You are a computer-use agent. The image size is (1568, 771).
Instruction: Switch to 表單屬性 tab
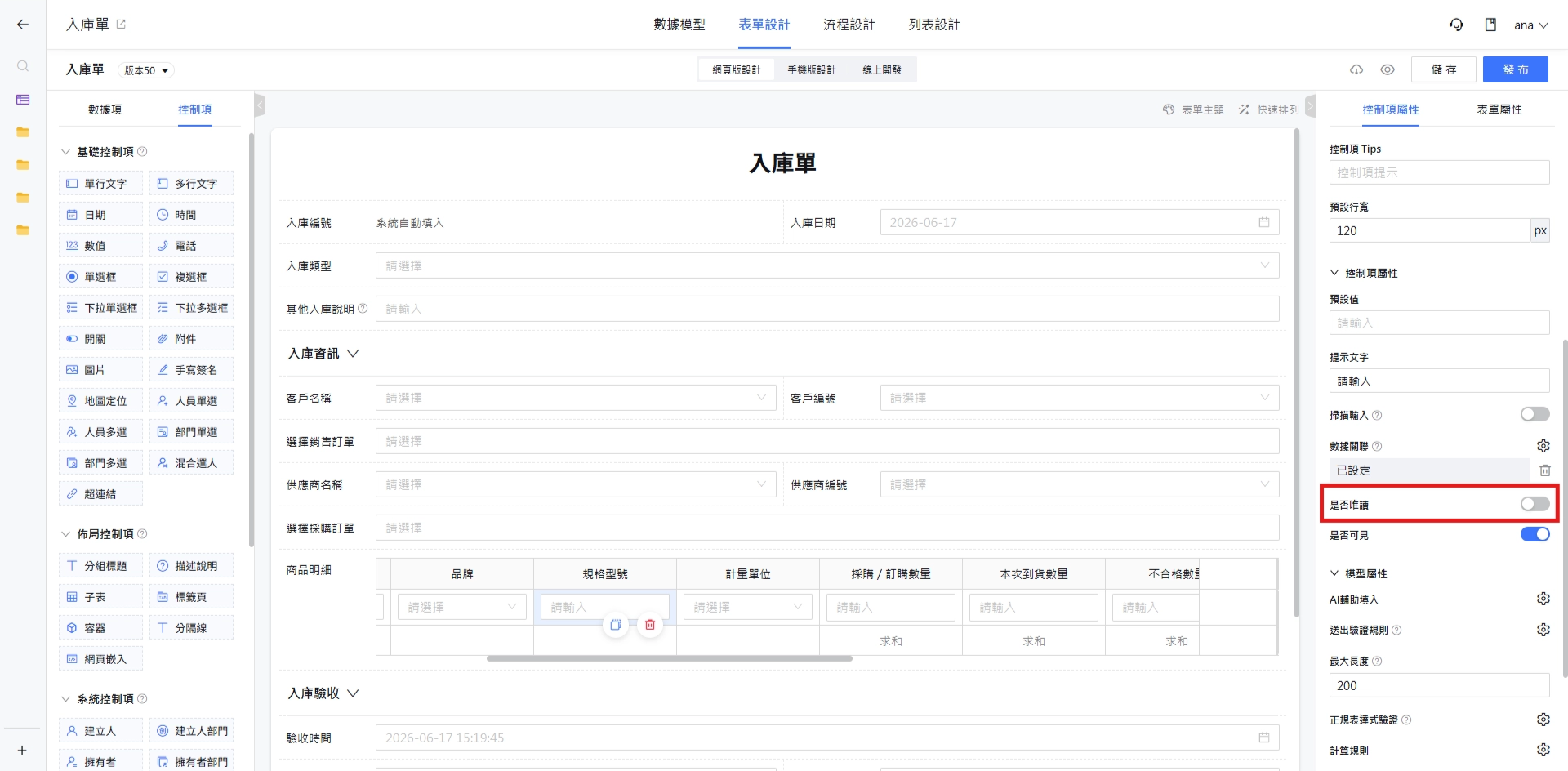[x=1499, y=109]
